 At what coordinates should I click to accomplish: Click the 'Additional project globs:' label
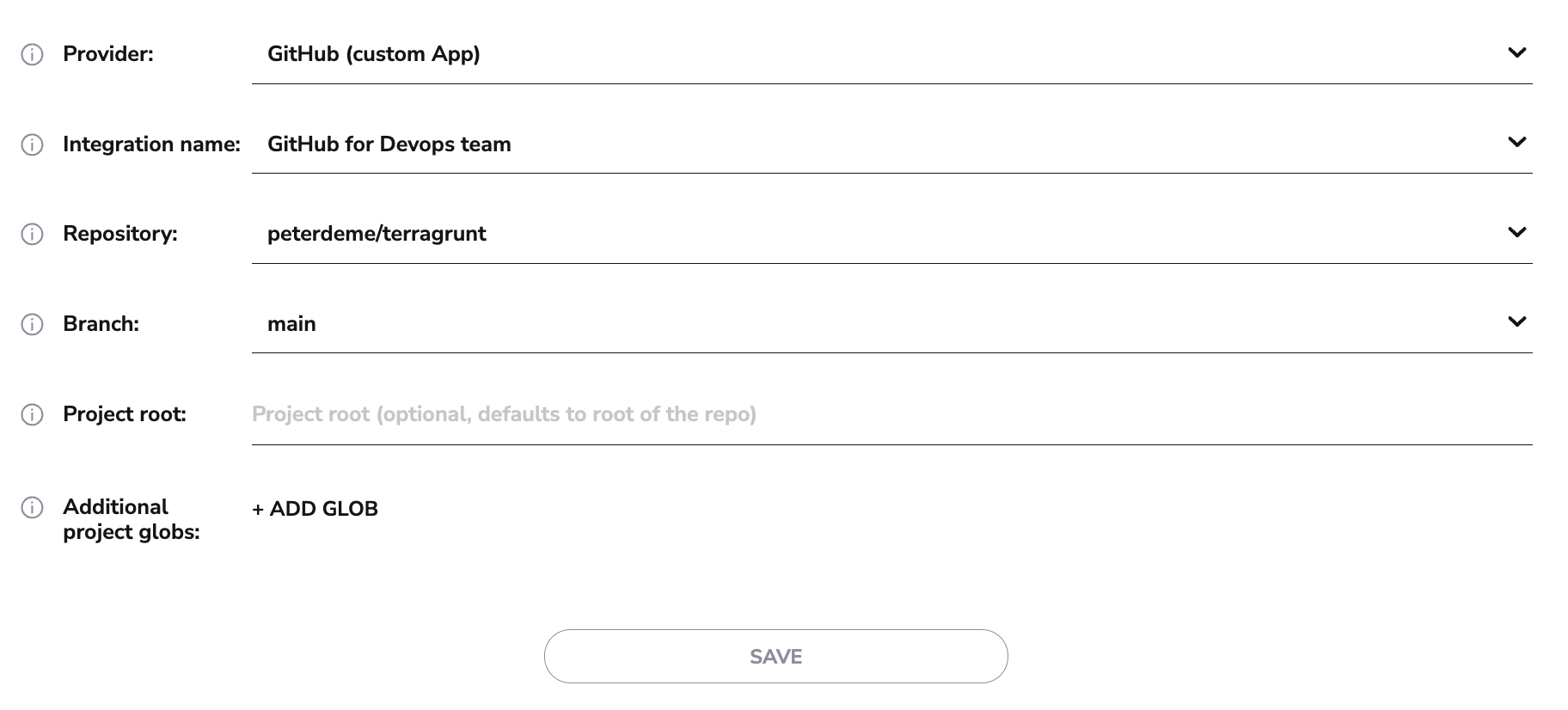coord(131,519)
